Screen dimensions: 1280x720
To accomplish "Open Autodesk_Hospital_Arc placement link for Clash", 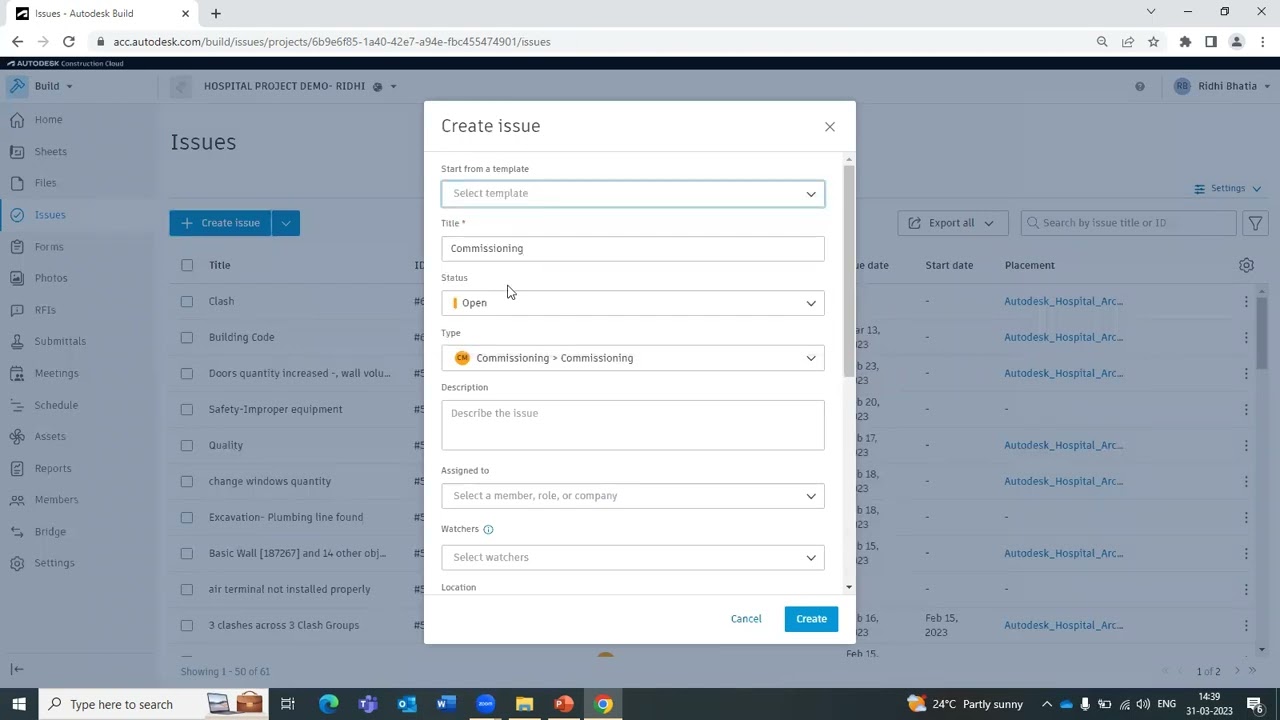I will [1063, 301].
